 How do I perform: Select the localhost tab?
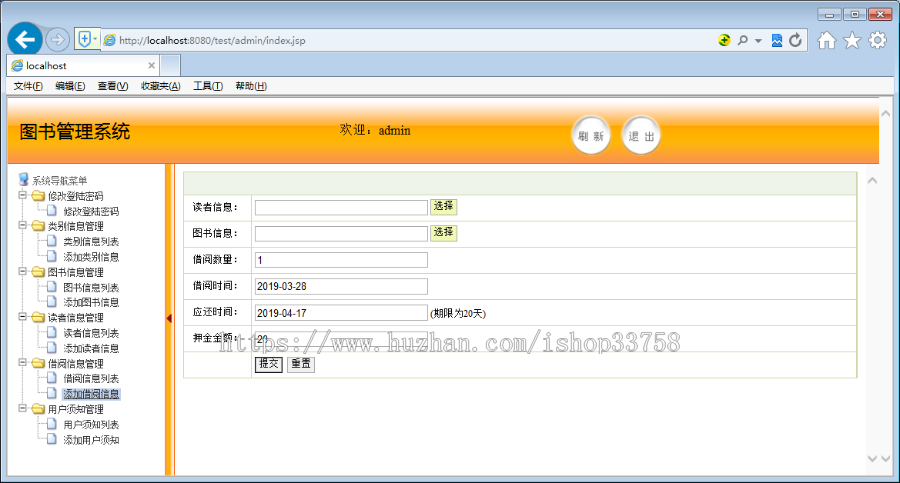[83, 65]
